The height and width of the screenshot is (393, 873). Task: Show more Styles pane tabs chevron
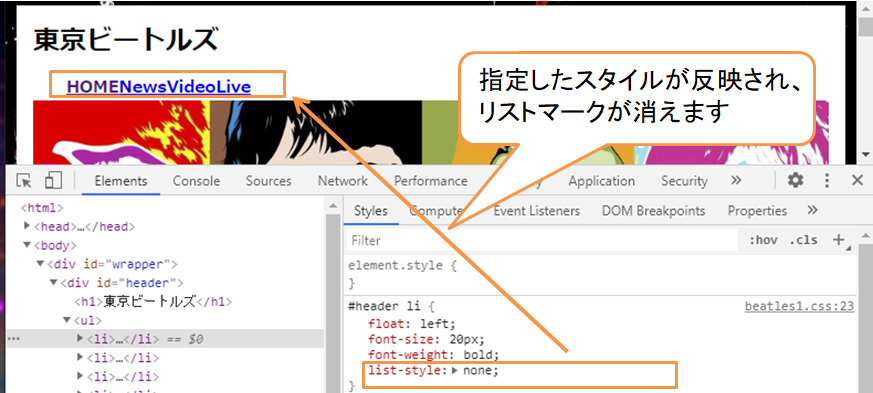[x=812, y=210]
